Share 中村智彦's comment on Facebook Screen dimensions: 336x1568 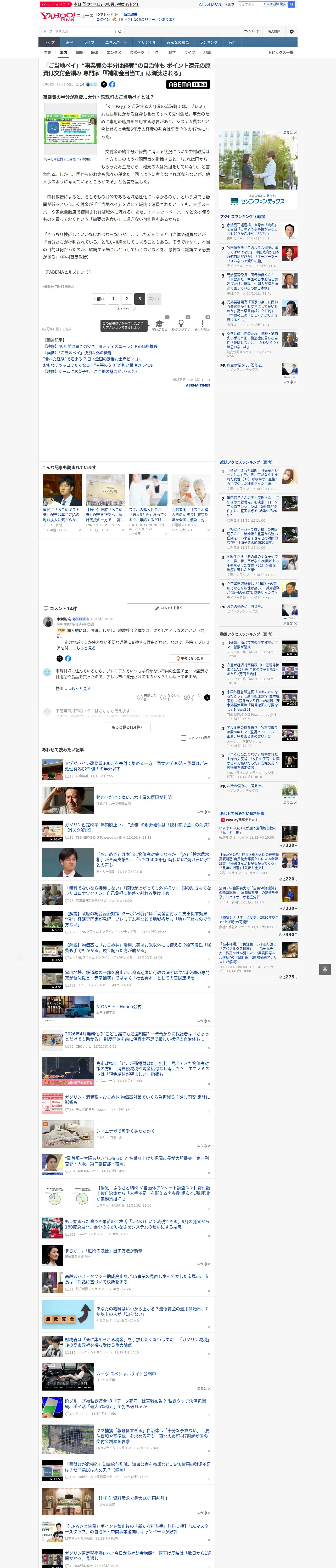pos(68,658)
